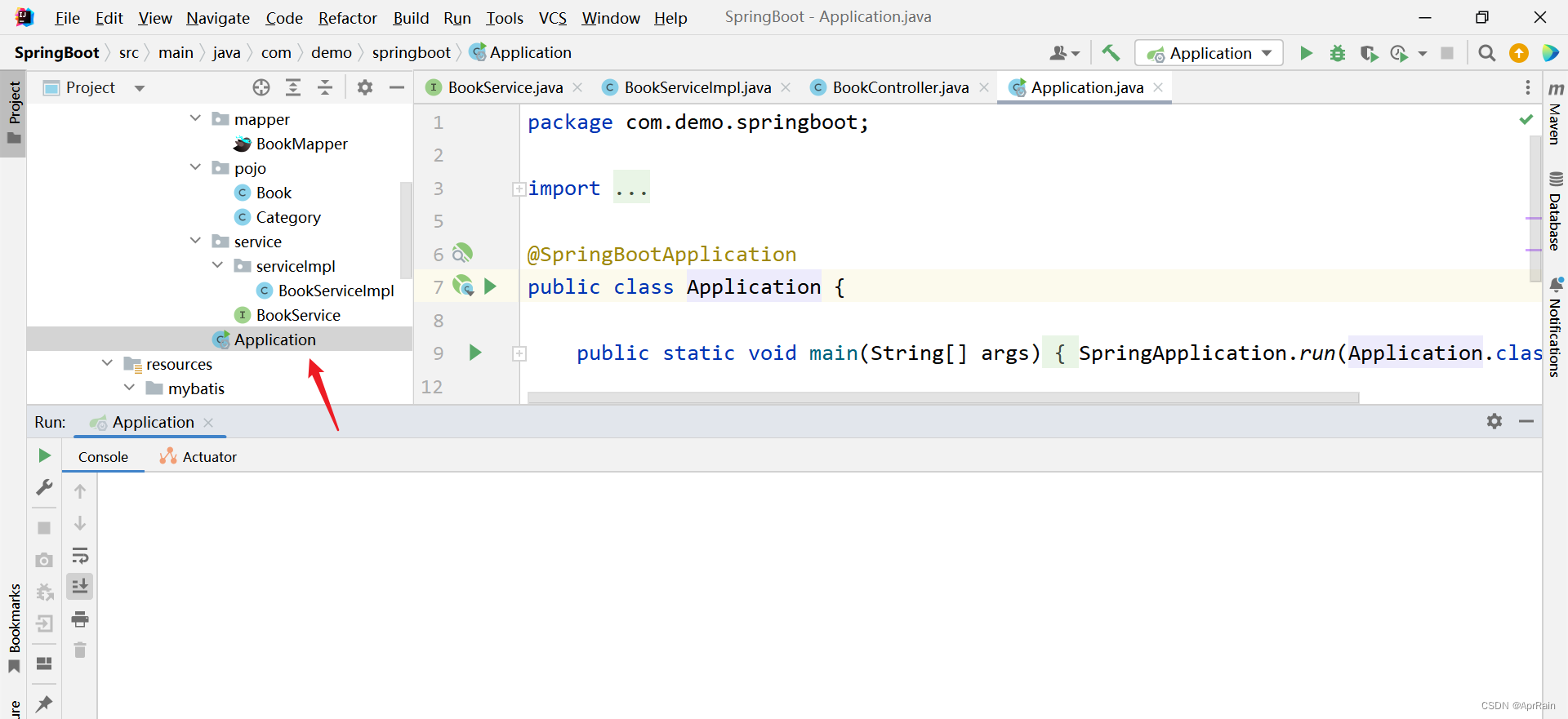The height and width of the screenshot is (719, 1568).
Task: Click SpringBoot root in the breadcrumb
Action: point(56,52)
